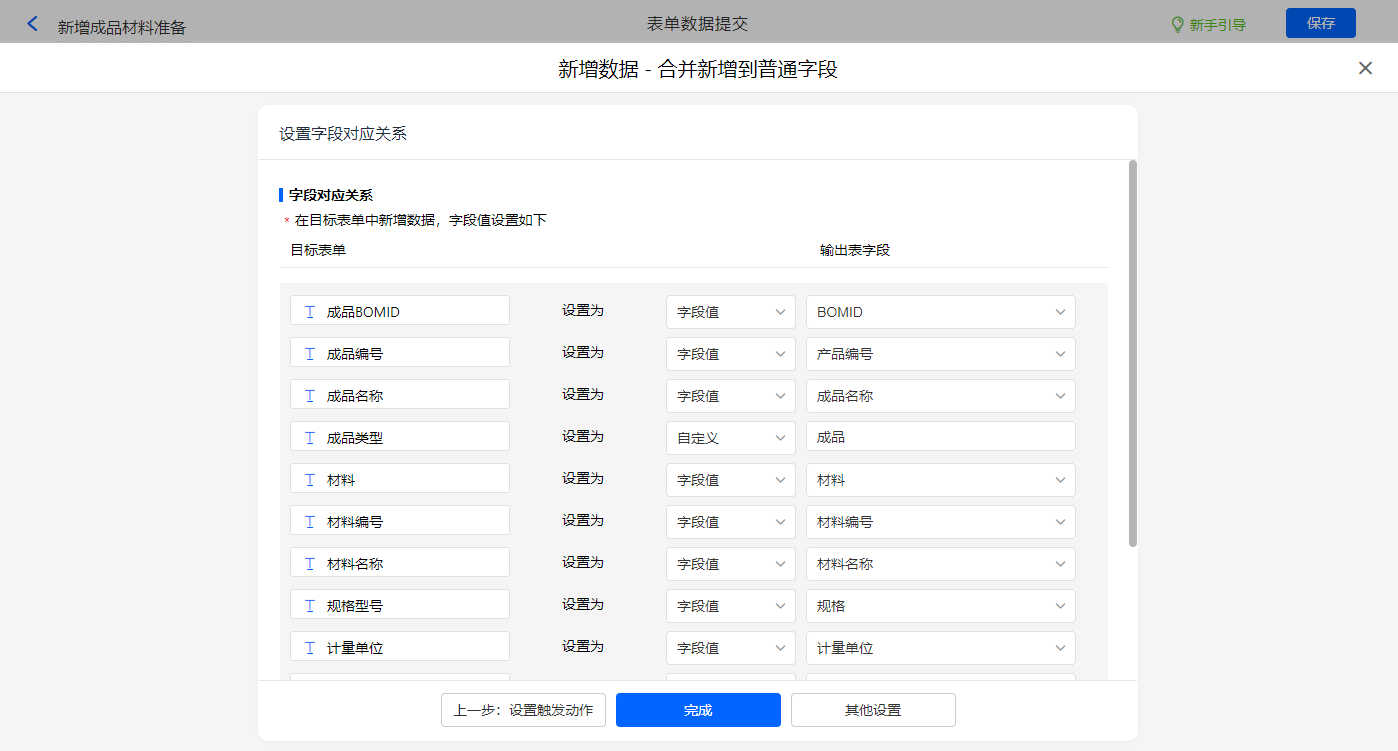Expand the BOMID output field dropdown
The image size is (1398, 751).
click(940, 312)
